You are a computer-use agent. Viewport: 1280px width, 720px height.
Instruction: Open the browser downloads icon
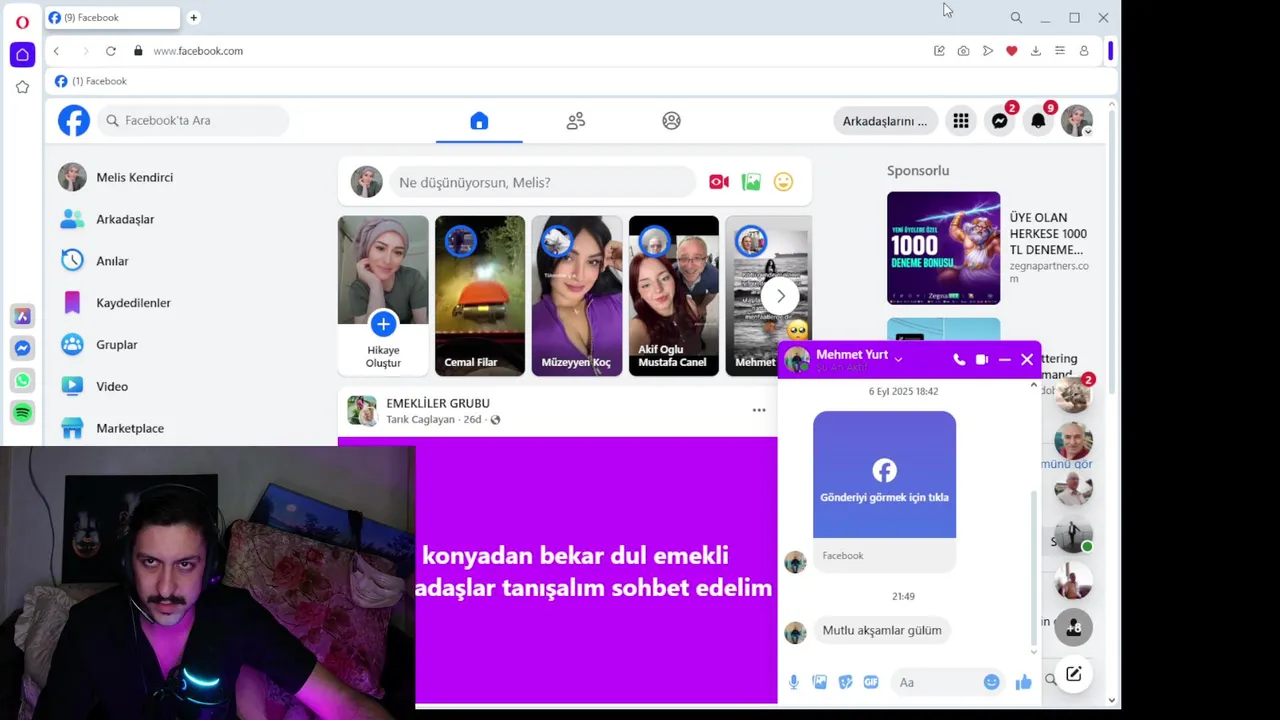click(x=1035, y=51)
